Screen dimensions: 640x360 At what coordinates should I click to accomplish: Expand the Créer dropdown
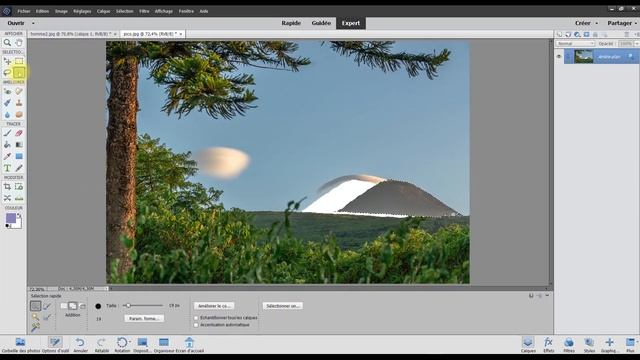596,23
